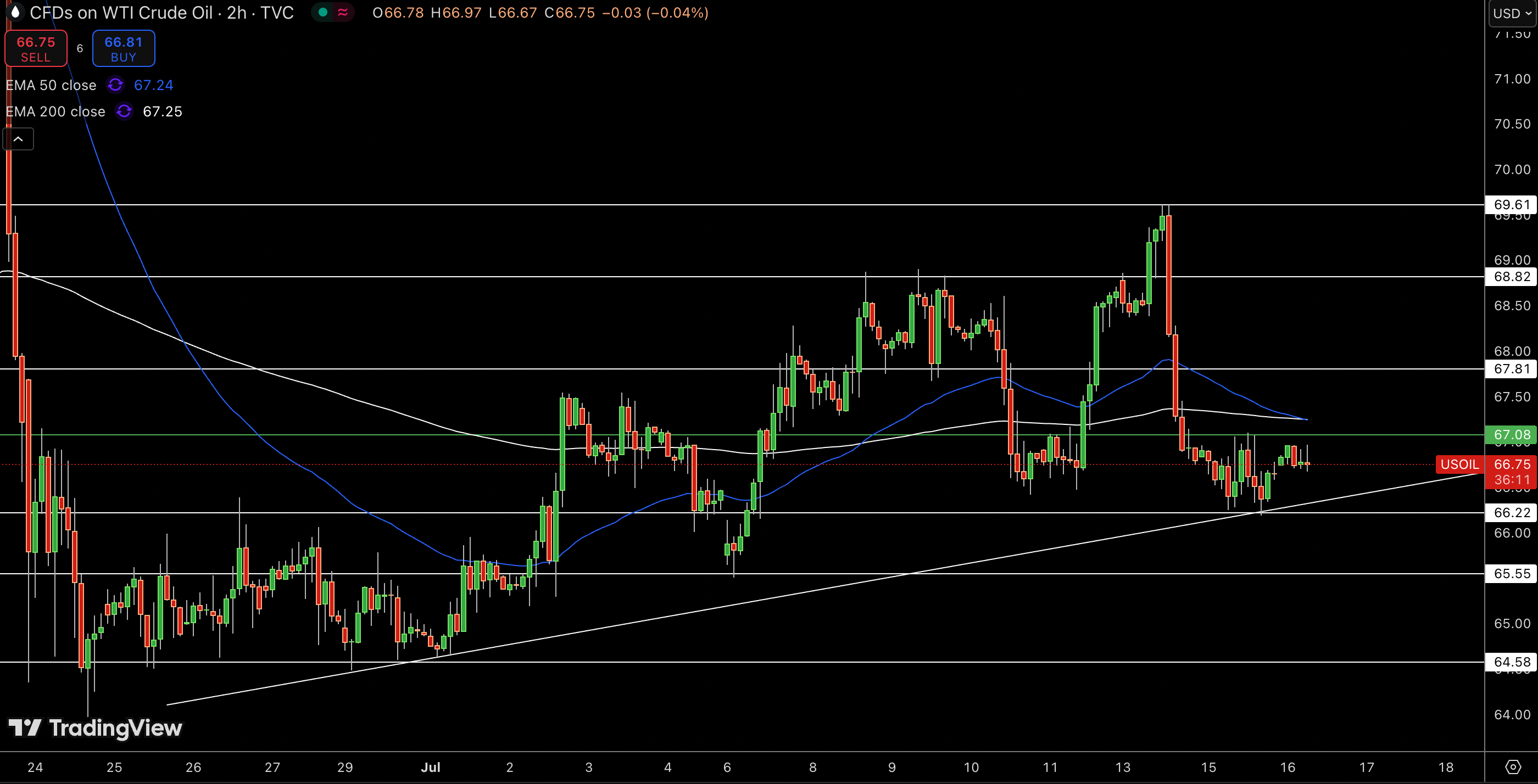Open the USD currency dropdown
The width and height of the screenshot is (1538, 784).
click(x=1512, y=13)
